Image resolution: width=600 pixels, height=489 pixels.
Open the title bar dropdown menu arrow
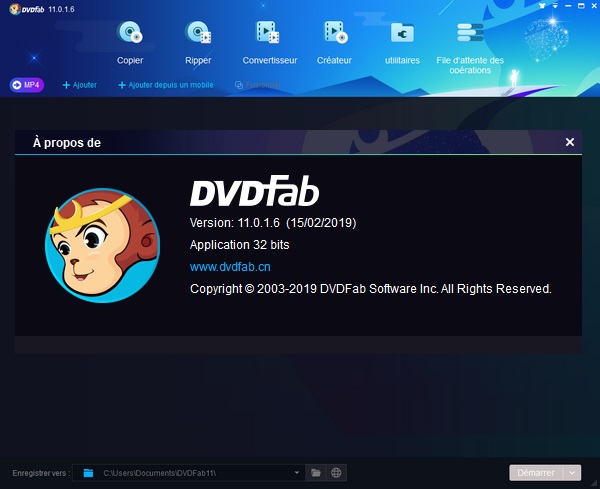(x=555, y=6)
